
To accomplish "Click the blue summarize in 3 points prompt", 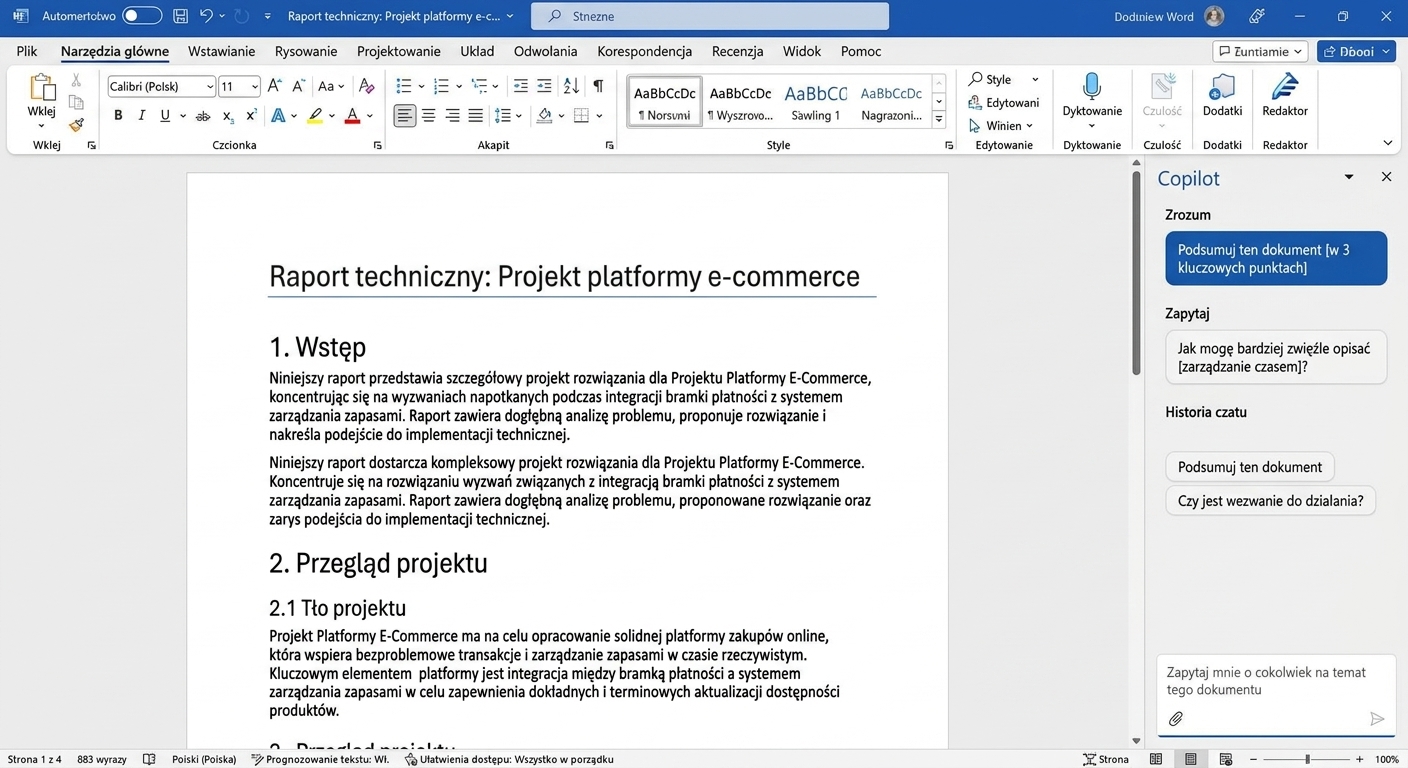I will coord(1276,259).
